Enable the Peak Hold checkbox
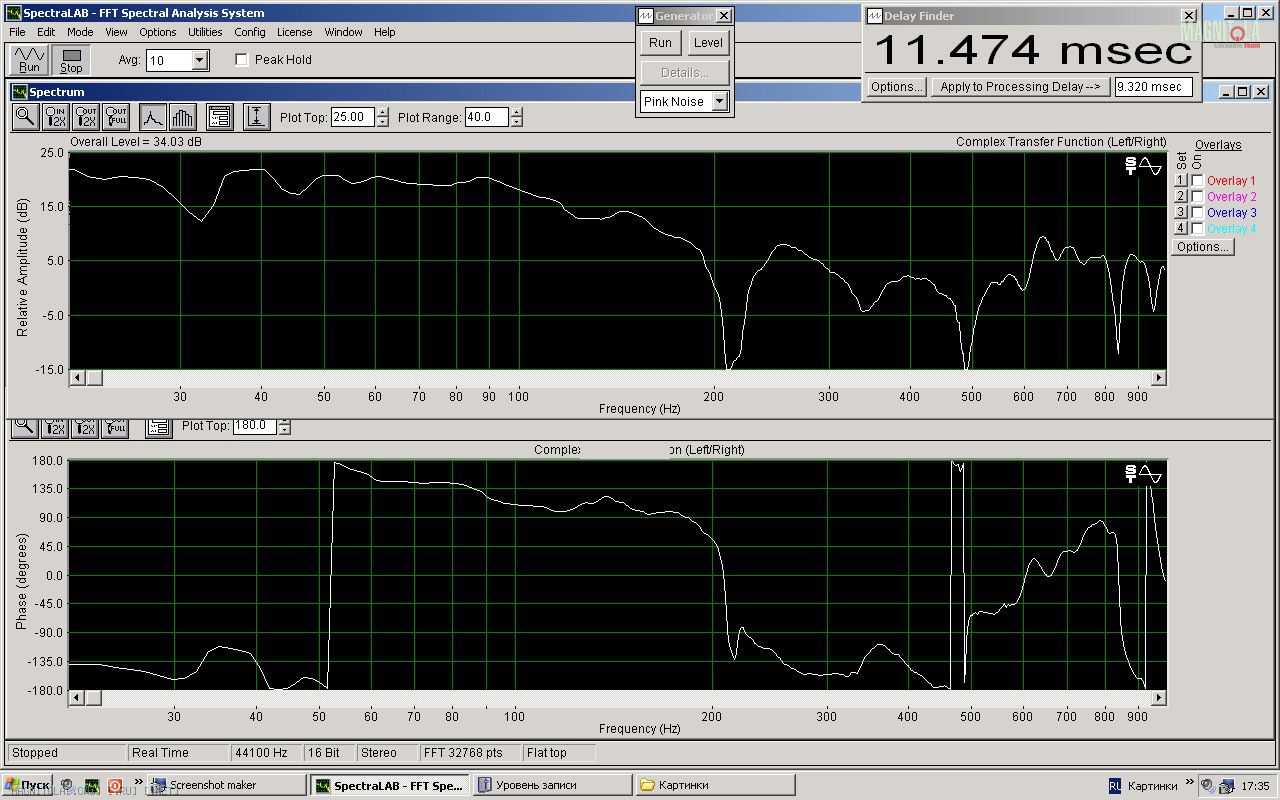The height and width of the screenshot is (800, 1280). pyautogui.click(x=241, y=60)
